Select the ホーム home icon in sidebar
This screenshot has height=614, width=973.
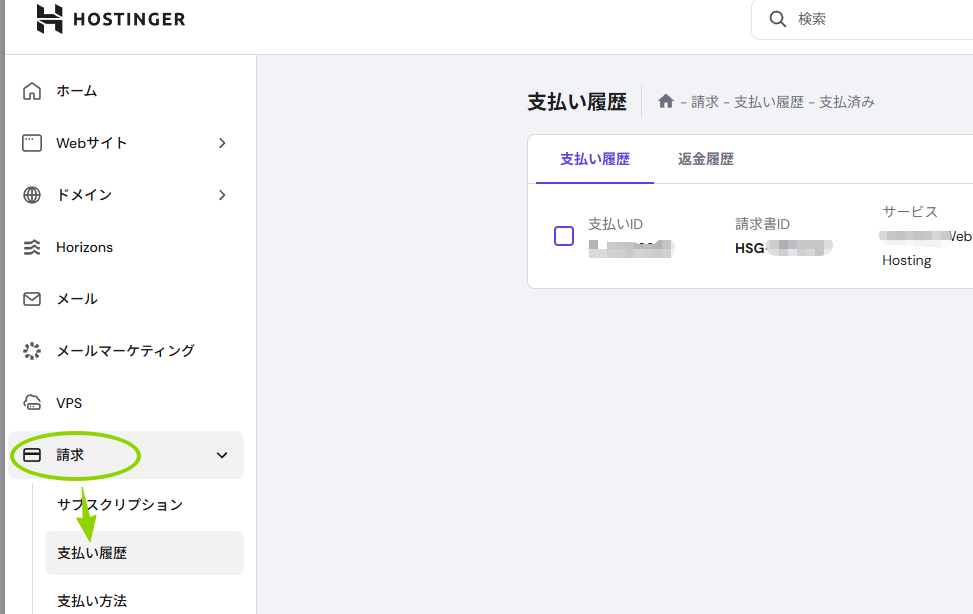coord(33,90)
